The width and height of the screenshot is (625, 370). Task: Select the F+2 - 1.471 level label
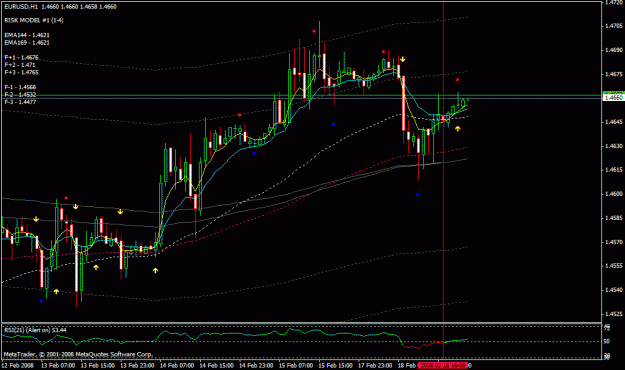[20, 65]
